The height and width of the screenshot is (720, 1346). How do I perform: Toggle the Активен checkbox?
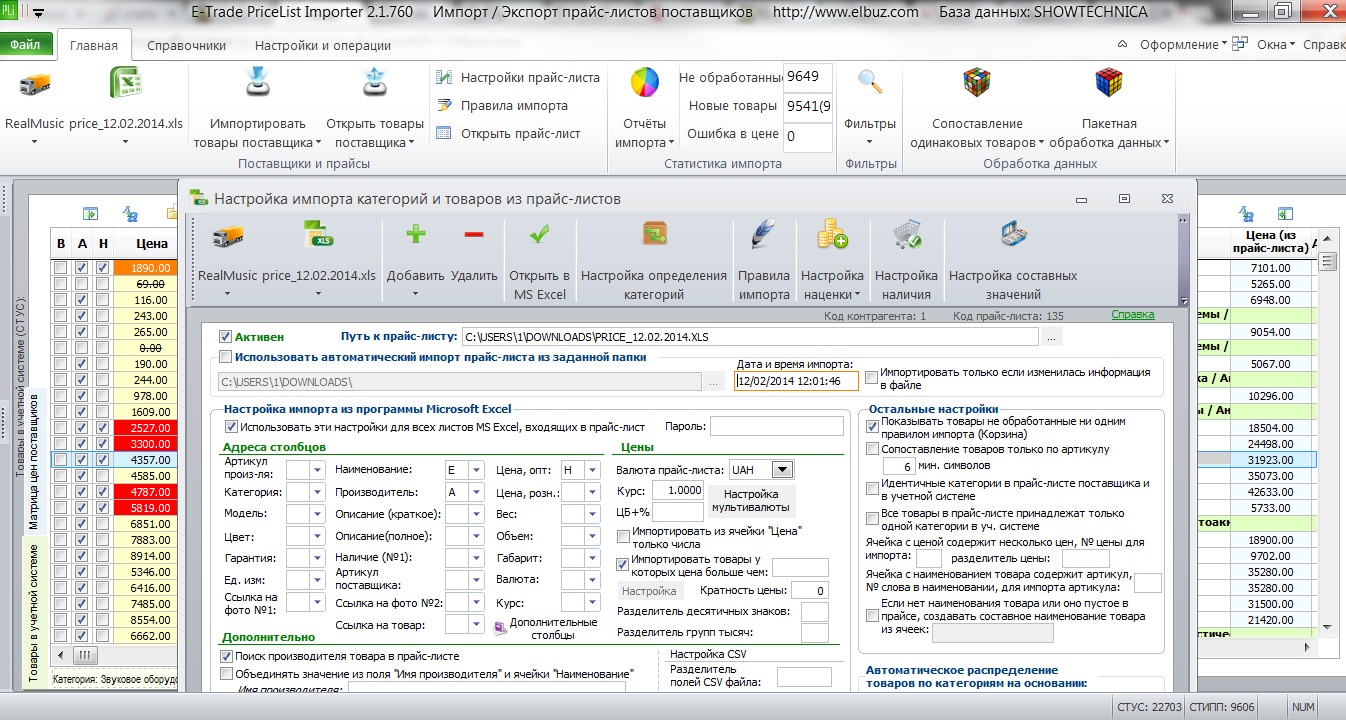226,336
